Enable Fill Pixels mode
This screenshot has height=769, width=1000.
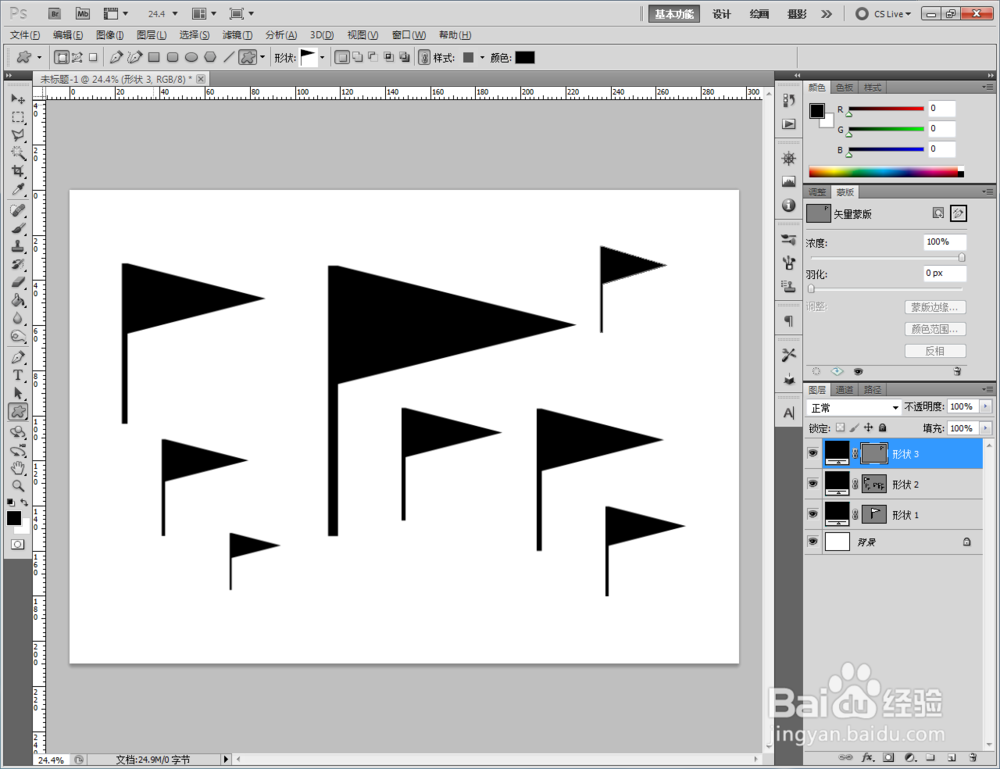pos(93,57)
